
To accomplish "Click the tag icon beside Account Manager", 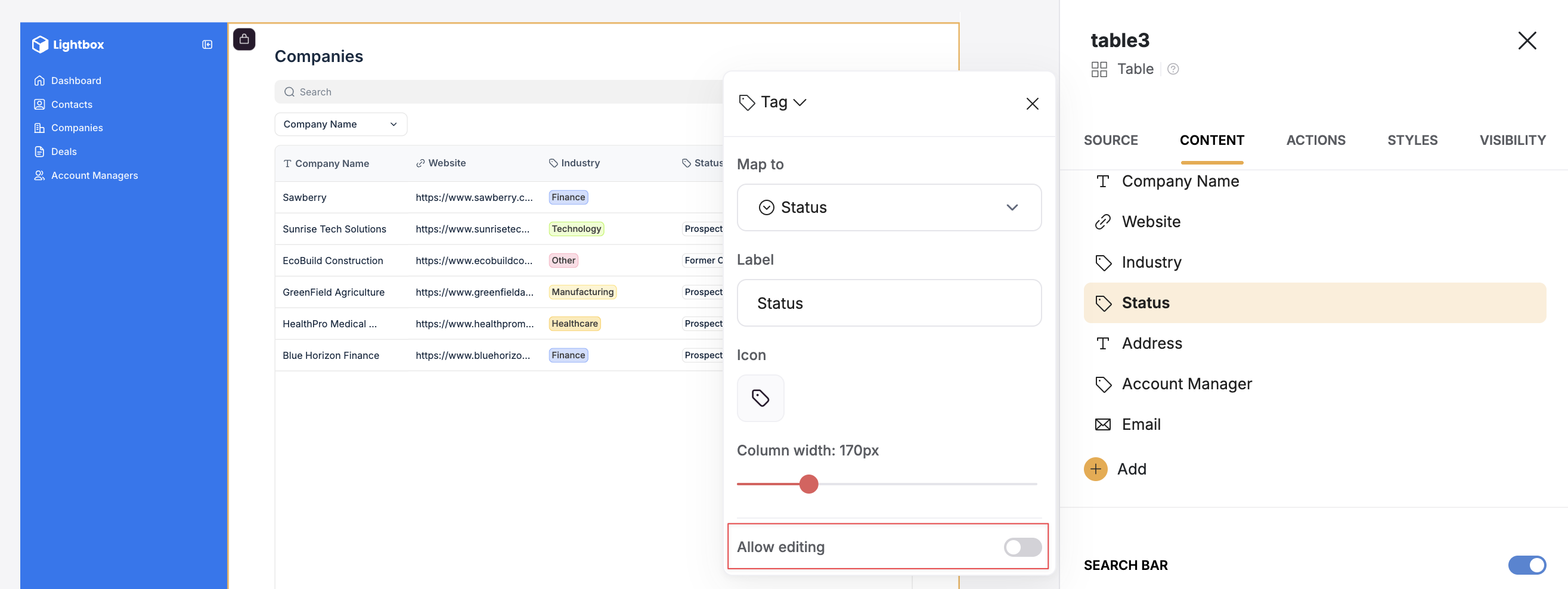I will point(1103,385).
